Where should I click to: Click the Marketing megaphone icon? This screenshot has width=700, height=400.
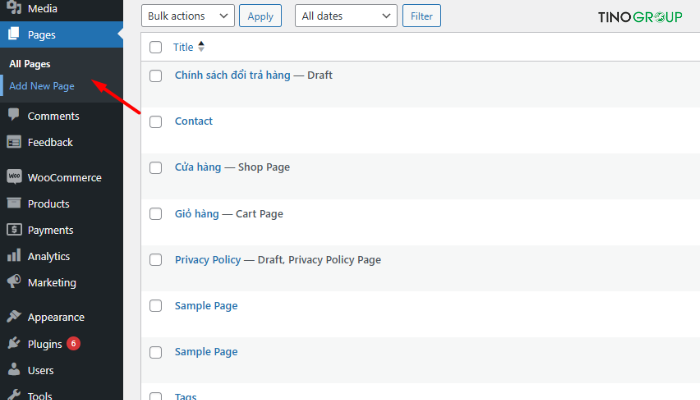tap(14, 281)
